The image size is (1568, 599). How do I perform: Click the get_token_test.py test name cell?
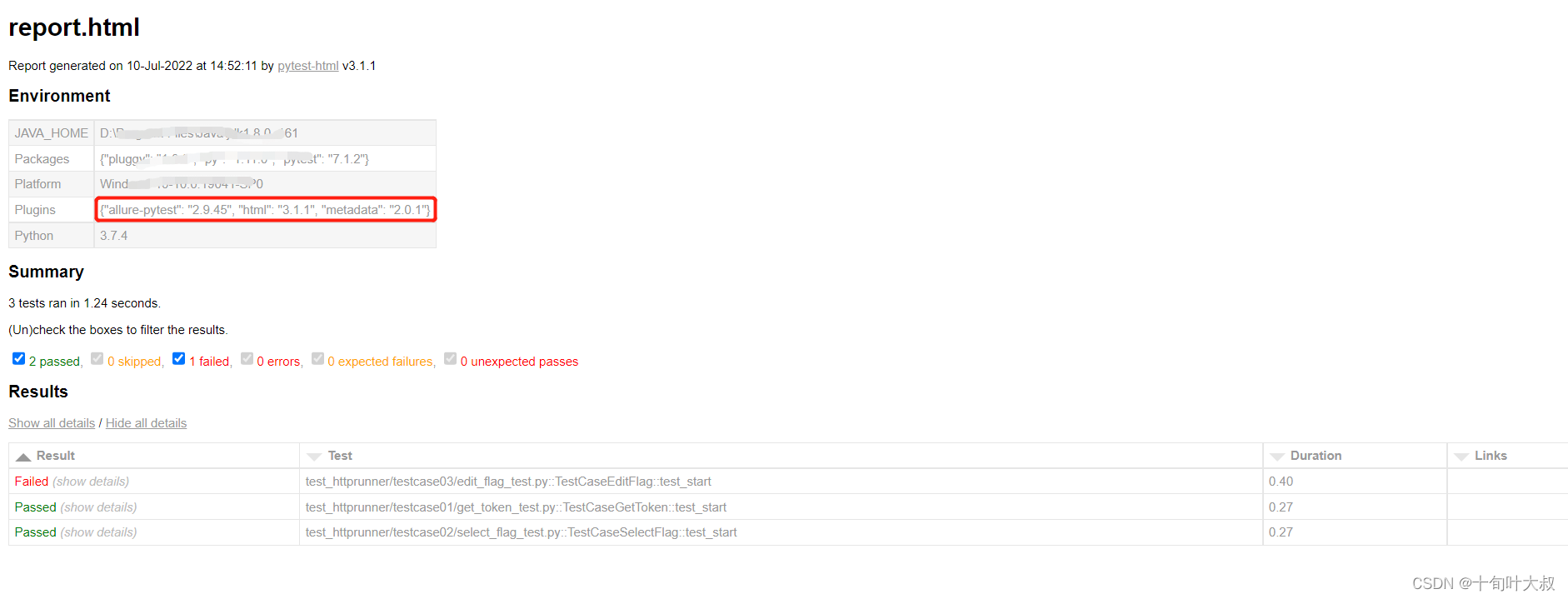781,507
